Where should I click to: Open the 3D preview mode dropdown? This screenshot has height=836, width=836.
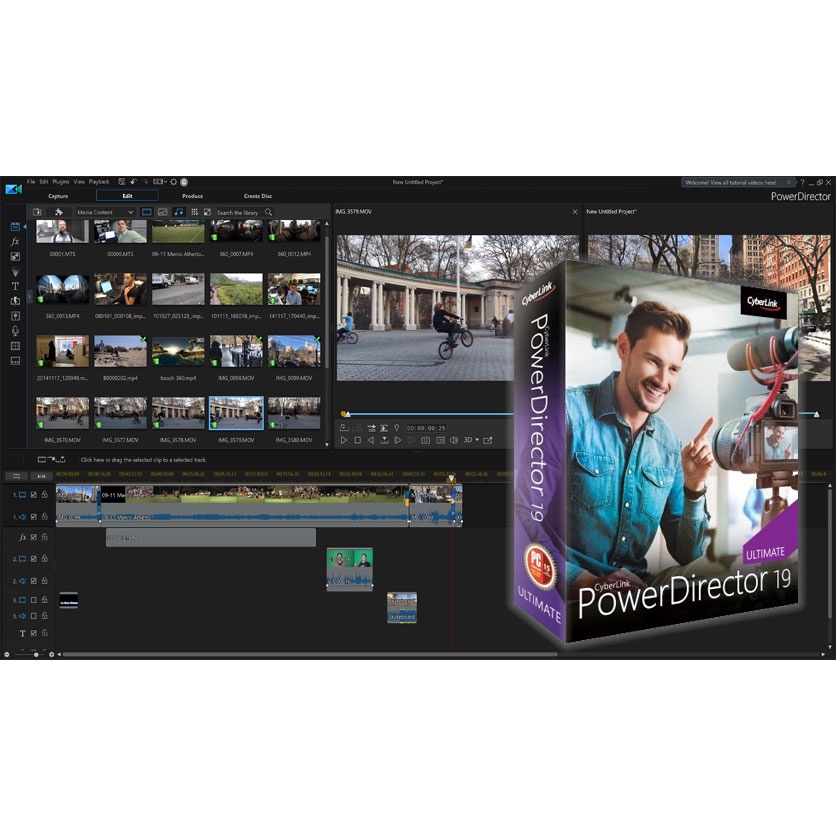coord(470,440)
